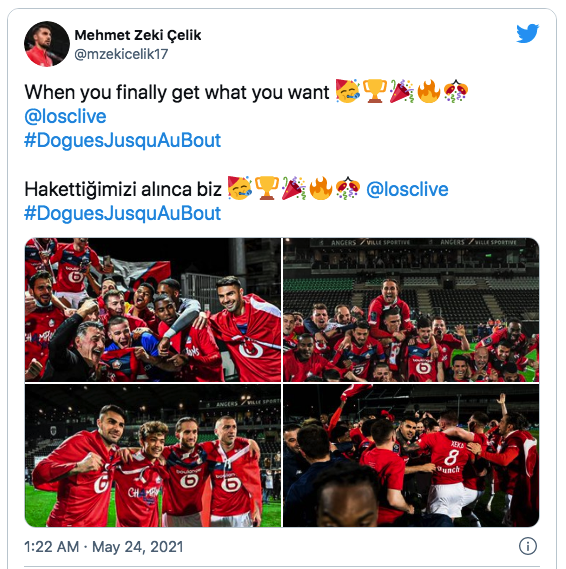Open Mehmet Zeki Çelik's profile avatar
Image resolution: width=566 pixels, height=569 pixels.
(x=47, y=44)
